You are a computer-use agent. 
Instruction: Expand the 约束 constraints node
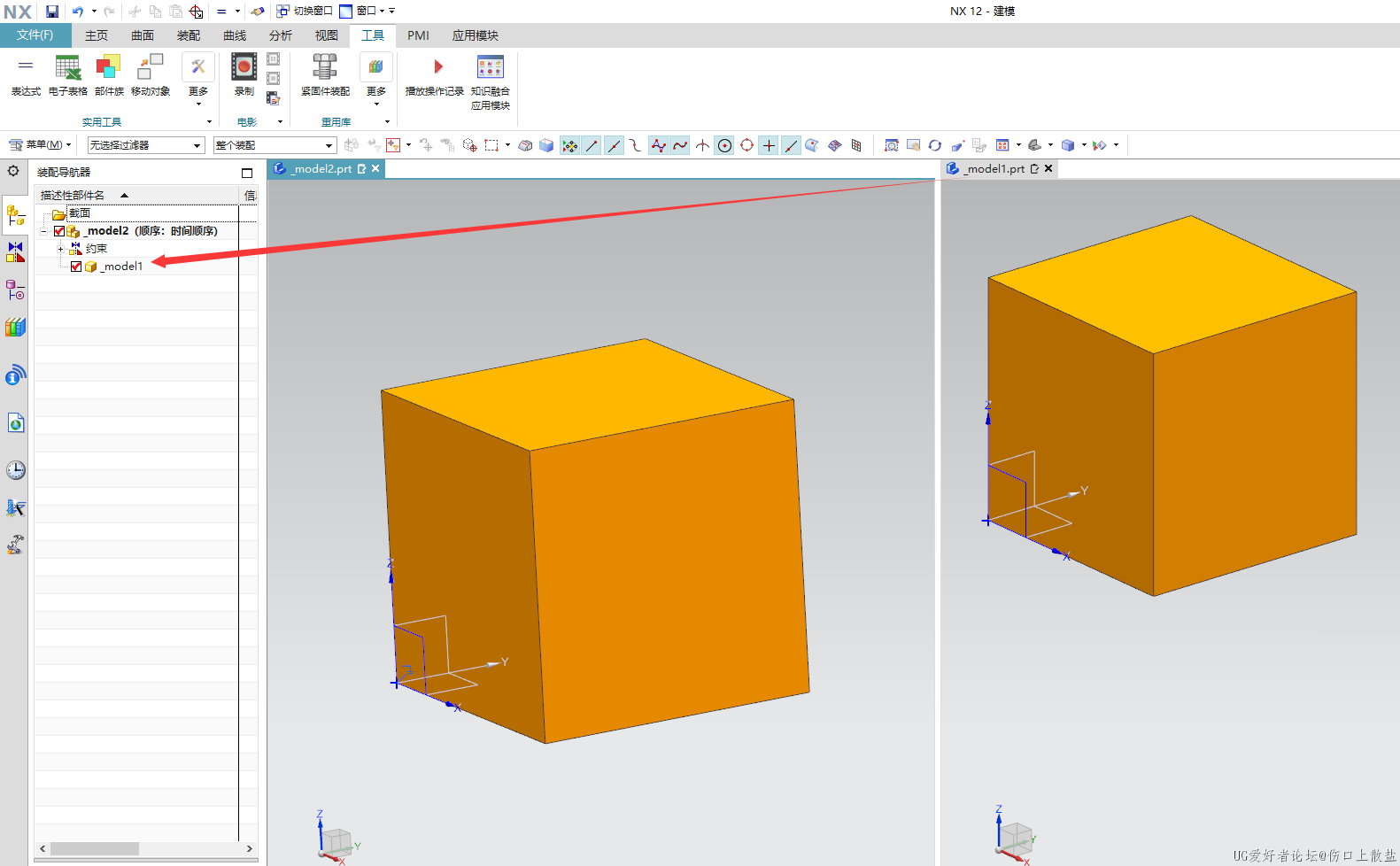tap(60, 249)
